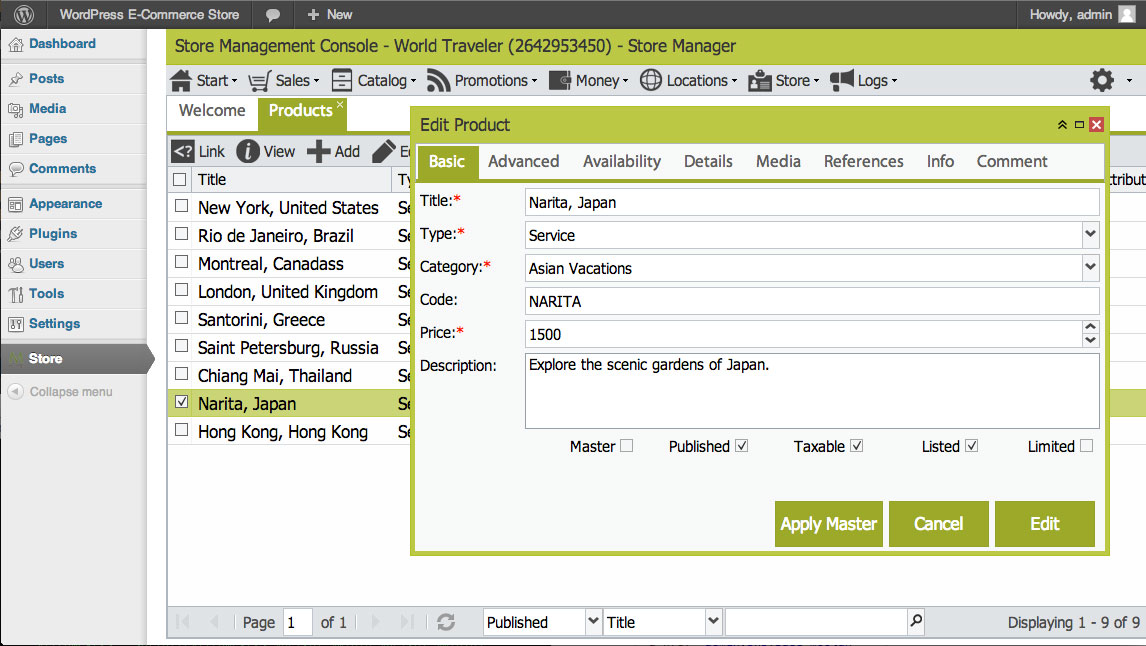1146x646 pixels.
Task: Click the Sales shopping cart icon
Action: (259, 80)
